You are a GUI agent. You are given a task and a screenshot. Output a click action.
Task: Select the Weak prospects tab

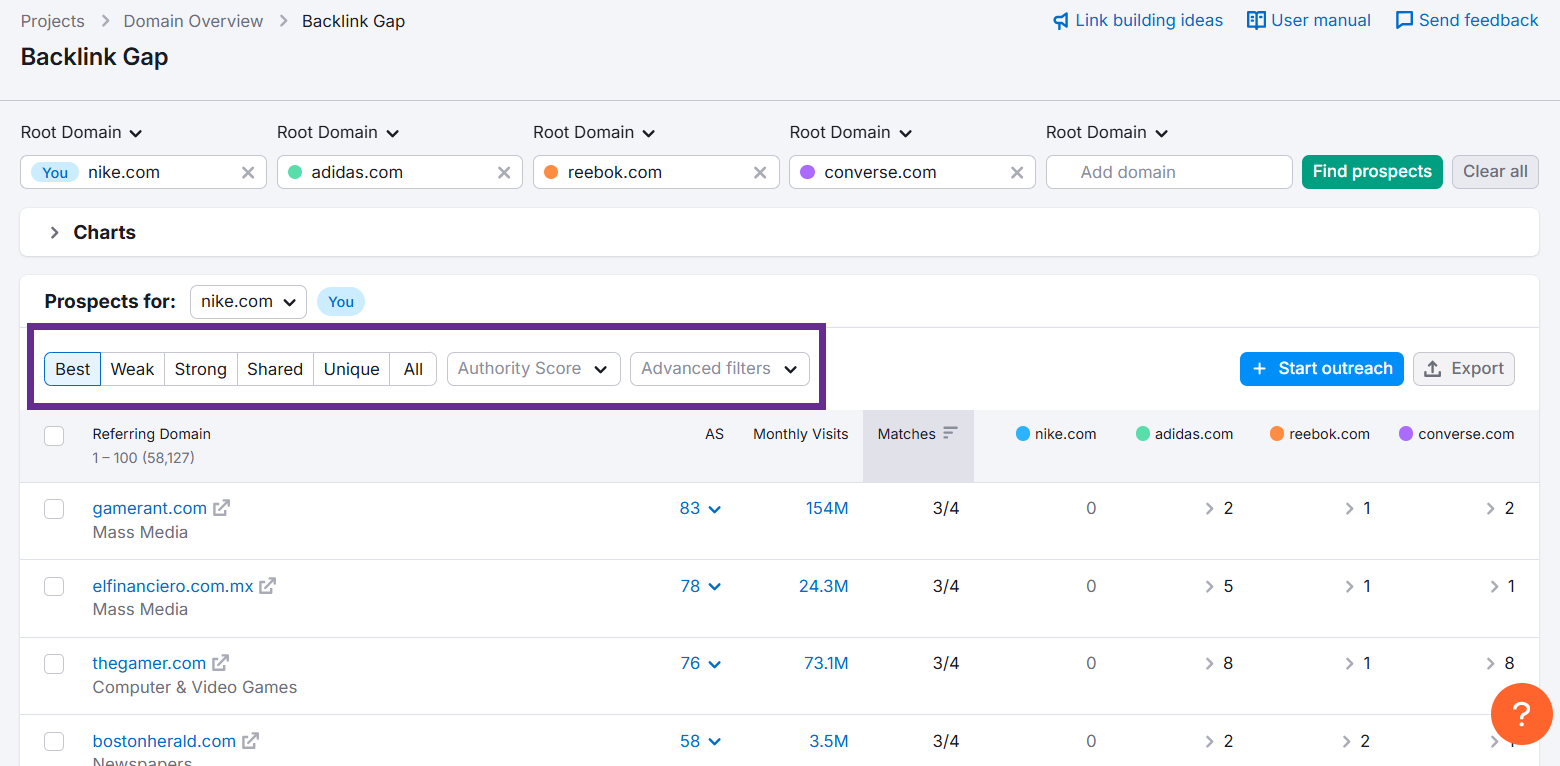point(132,369)
